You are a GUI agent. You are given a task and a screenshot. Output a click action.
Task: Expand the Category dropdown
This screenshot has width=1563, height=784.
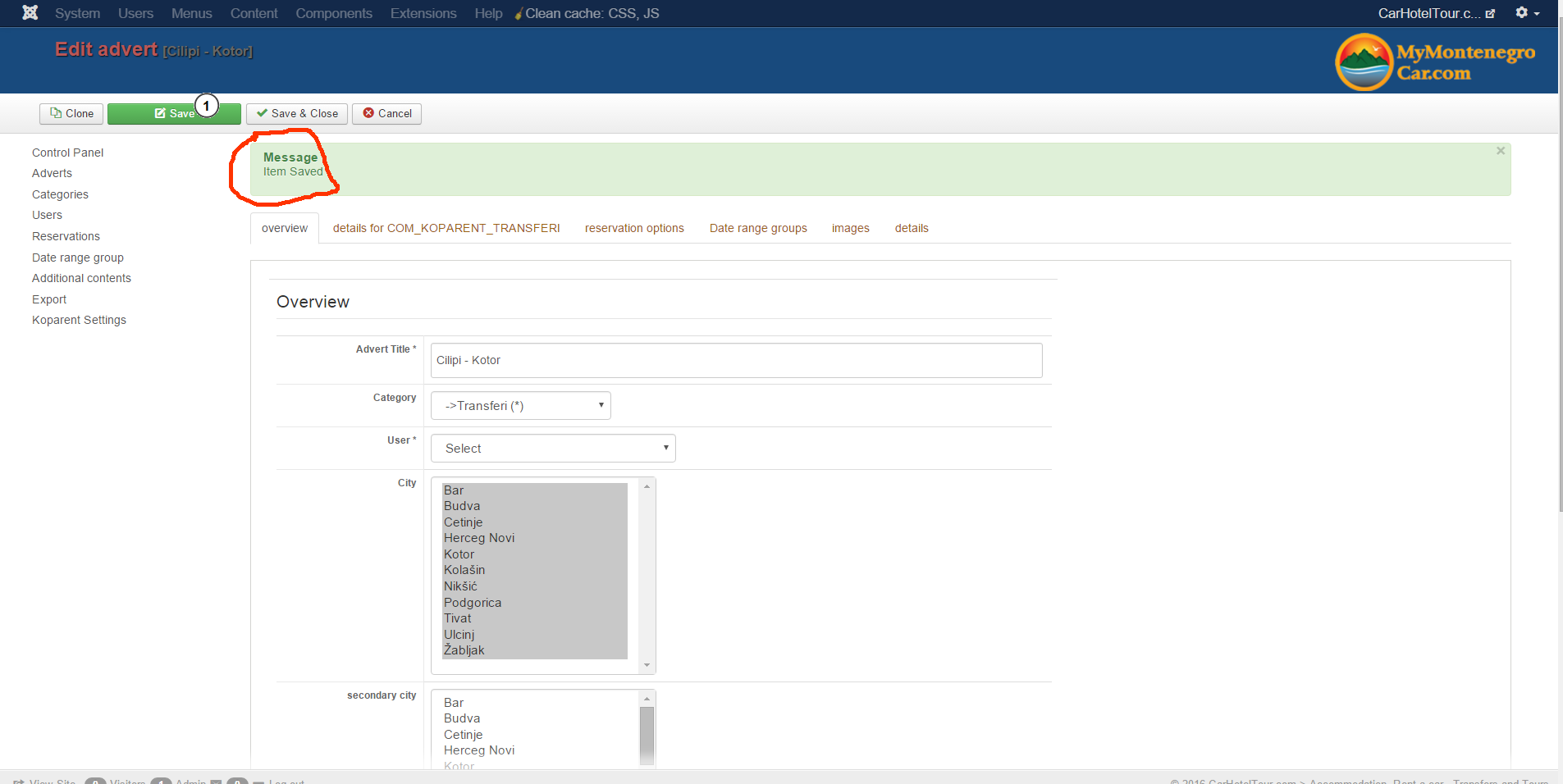(x=520, y=405)
